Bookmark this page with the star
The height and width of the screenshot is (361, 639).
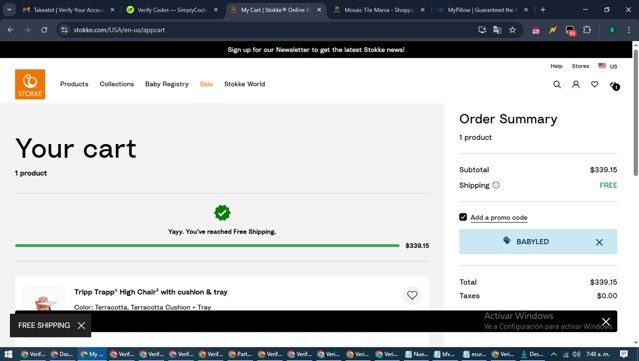click(512, 30)
